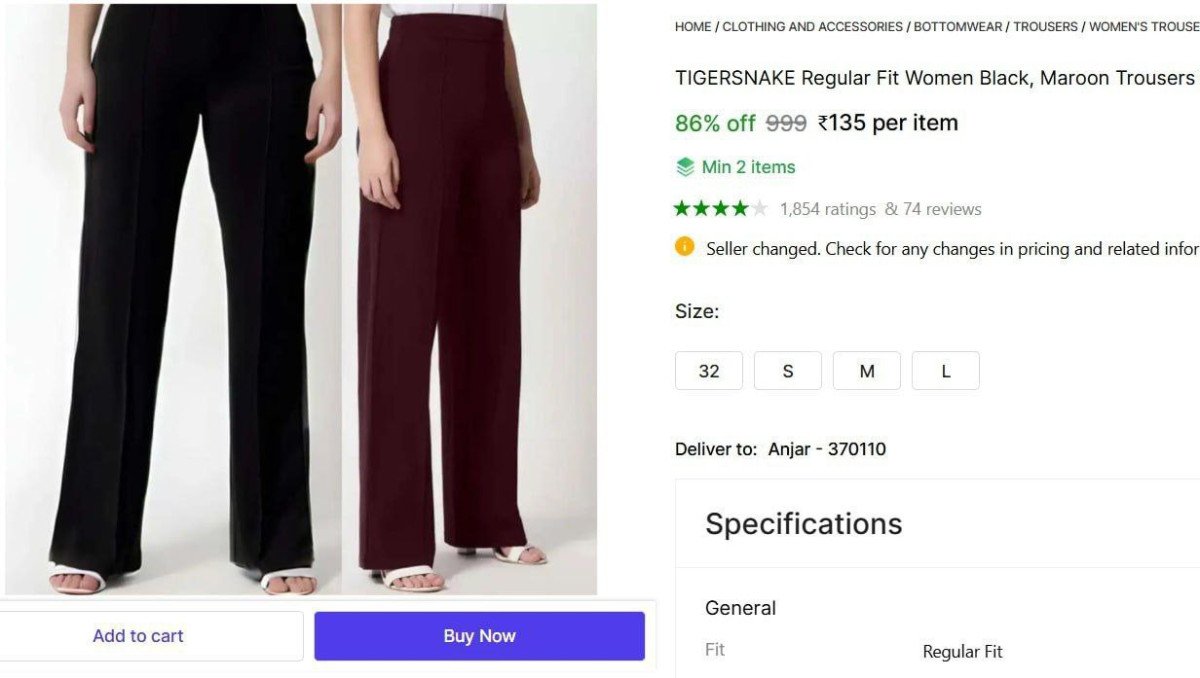The width and height of the screenshot is (1200, 678).
Task: Open the plain TROUSERS breadcrumb link
Action: (x=1045, y=27)
